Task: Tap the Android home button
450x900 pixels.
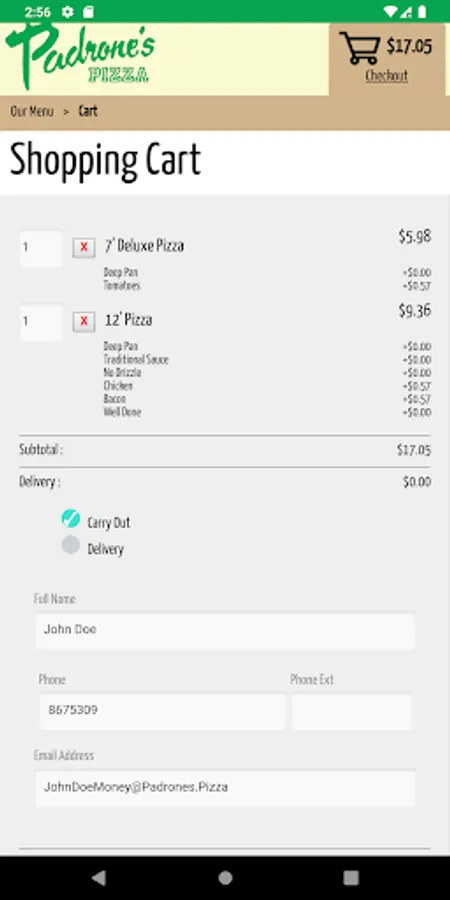Action: (226, 878)
